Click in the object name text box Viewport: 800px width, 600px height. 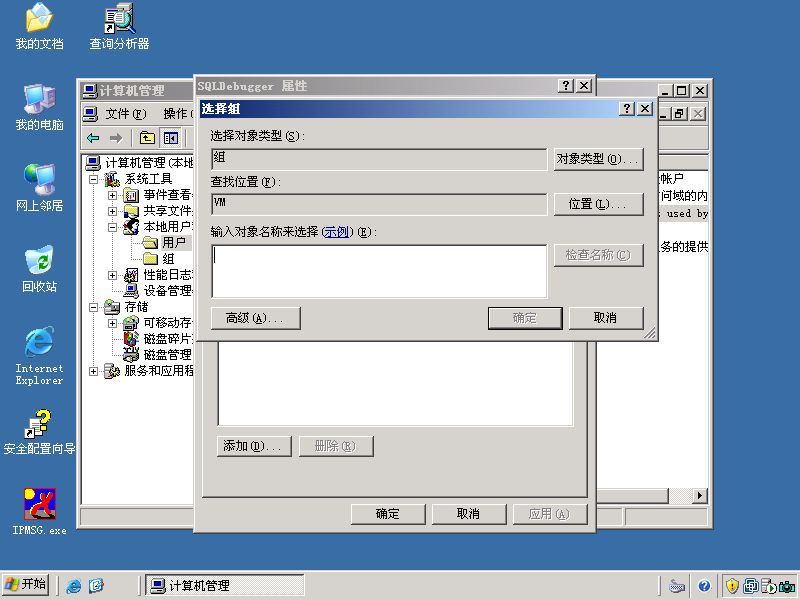coord(379,271)
